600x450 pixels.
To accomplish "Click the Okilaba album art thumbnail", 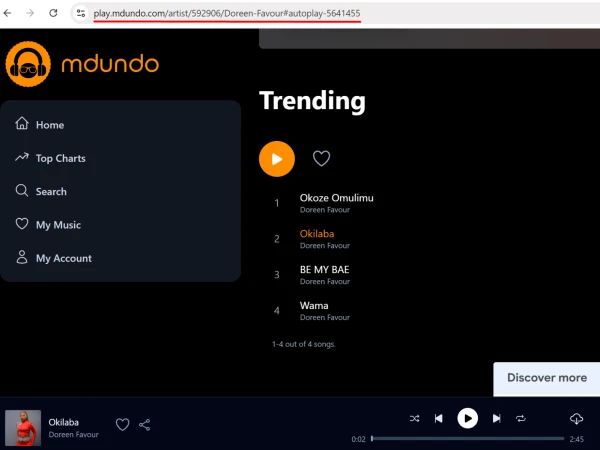I will click(23, 428).
